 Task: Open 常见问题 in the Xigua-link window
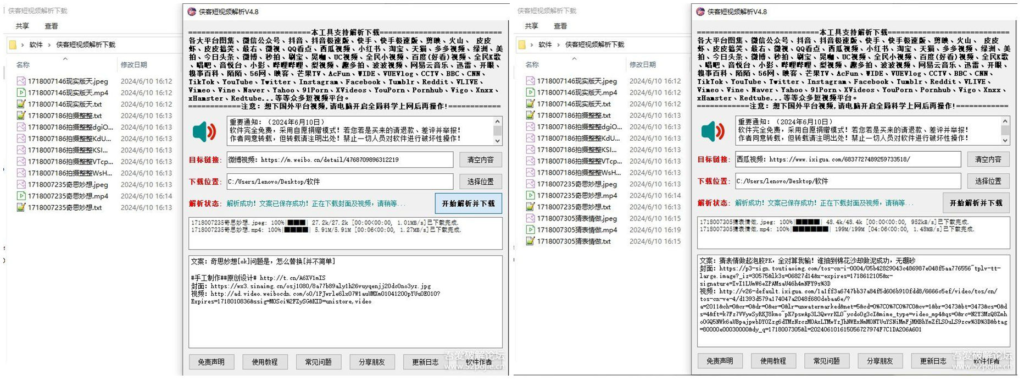point(826,361)
